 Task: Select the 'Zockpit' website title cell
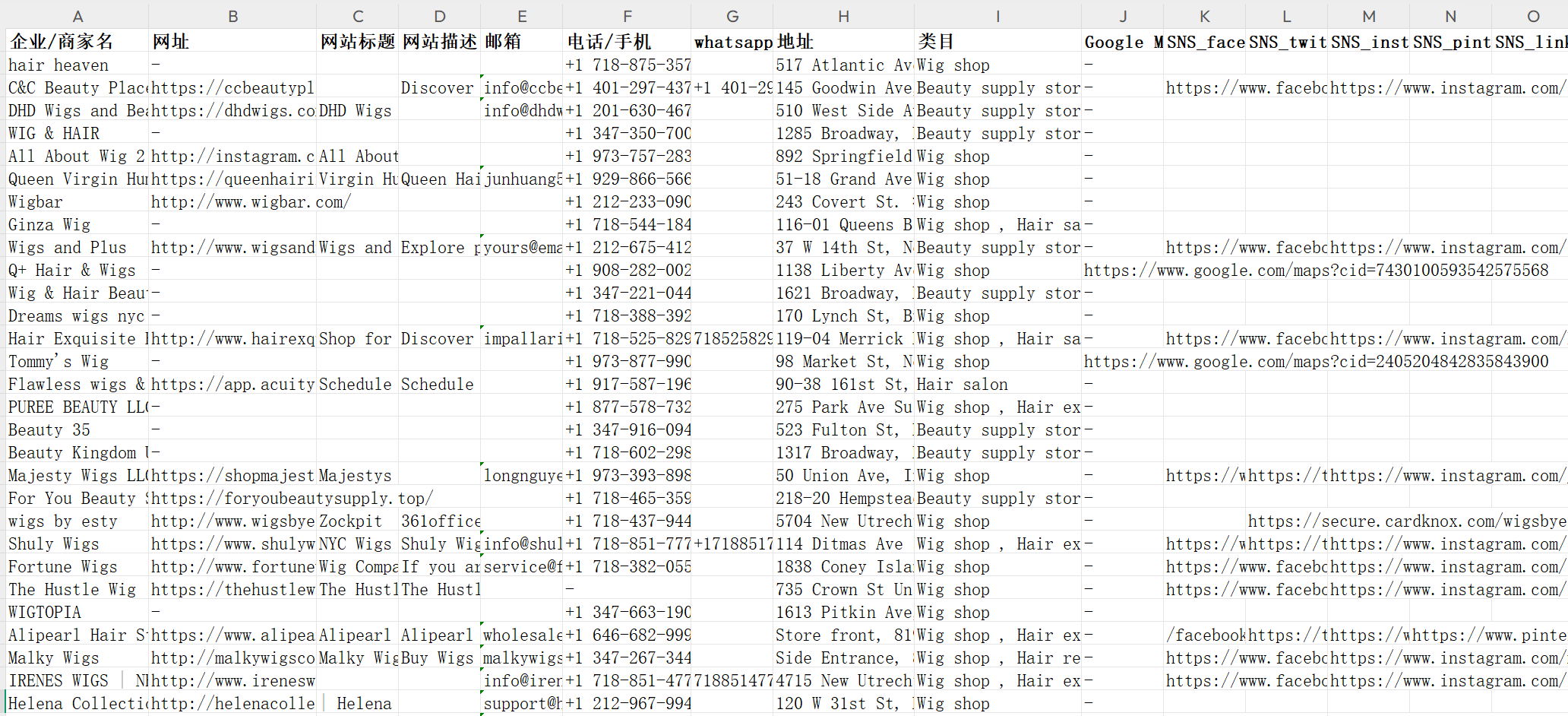coord(358,521)
